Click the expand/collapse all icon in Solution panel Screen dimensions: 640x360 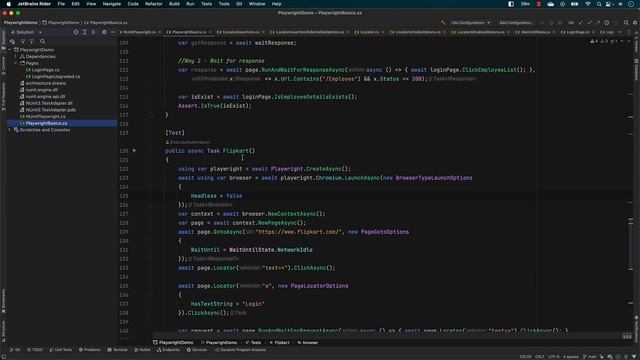click(x=84, y=32)
